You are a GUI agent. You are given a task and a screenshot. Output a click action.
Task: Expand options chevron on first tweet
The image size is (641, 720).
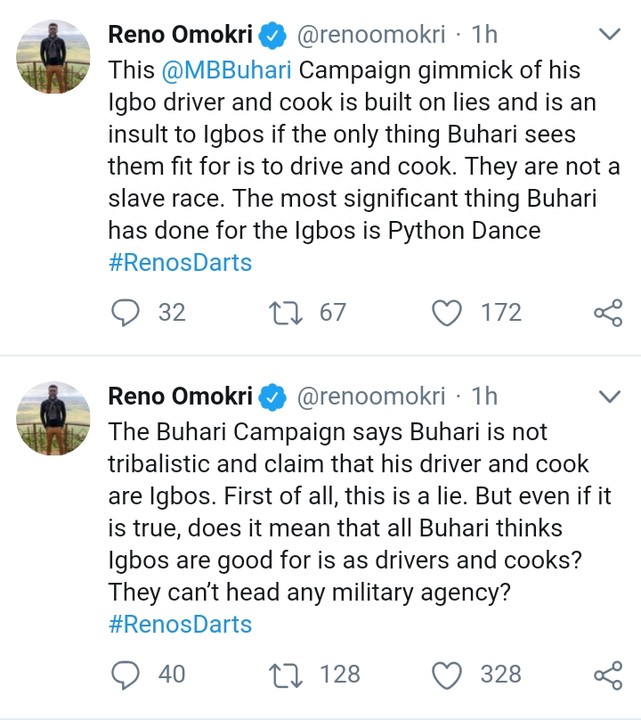(608, 36)
